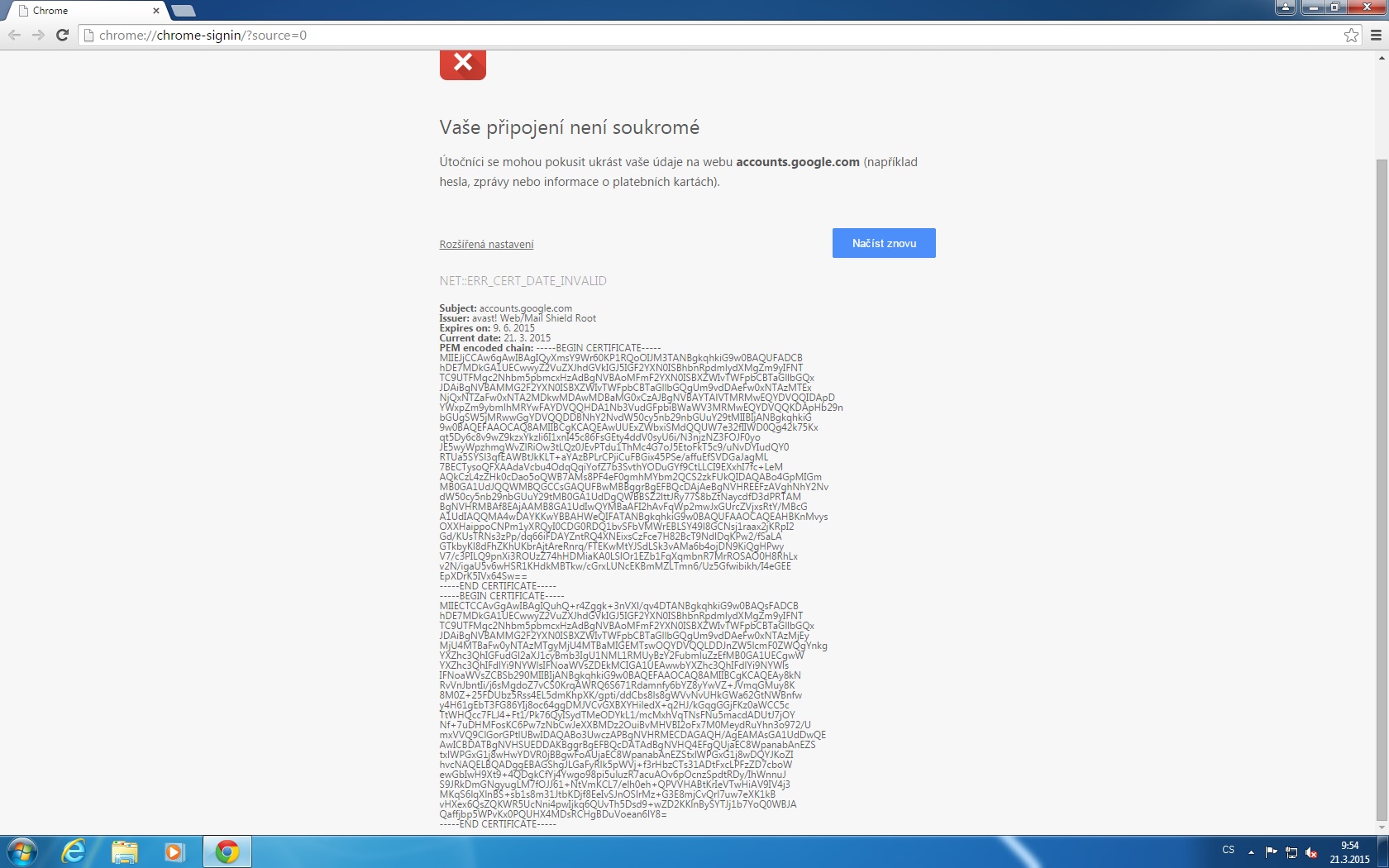Open the Action Center flag icon in tray
Image resolution: width=1389 pixels, height=868 pixels.
tap(1271, 852)
